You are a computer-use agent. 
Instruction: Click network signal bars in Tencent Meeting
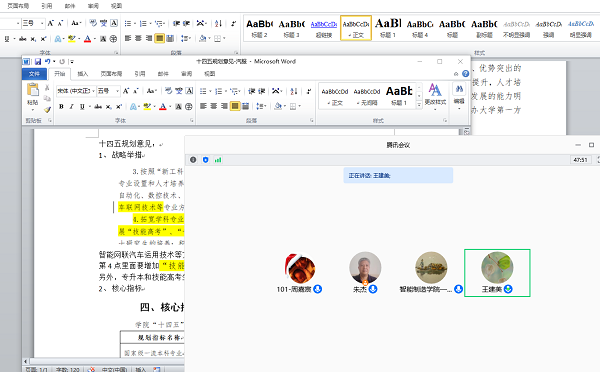click(x=218, y=160)
